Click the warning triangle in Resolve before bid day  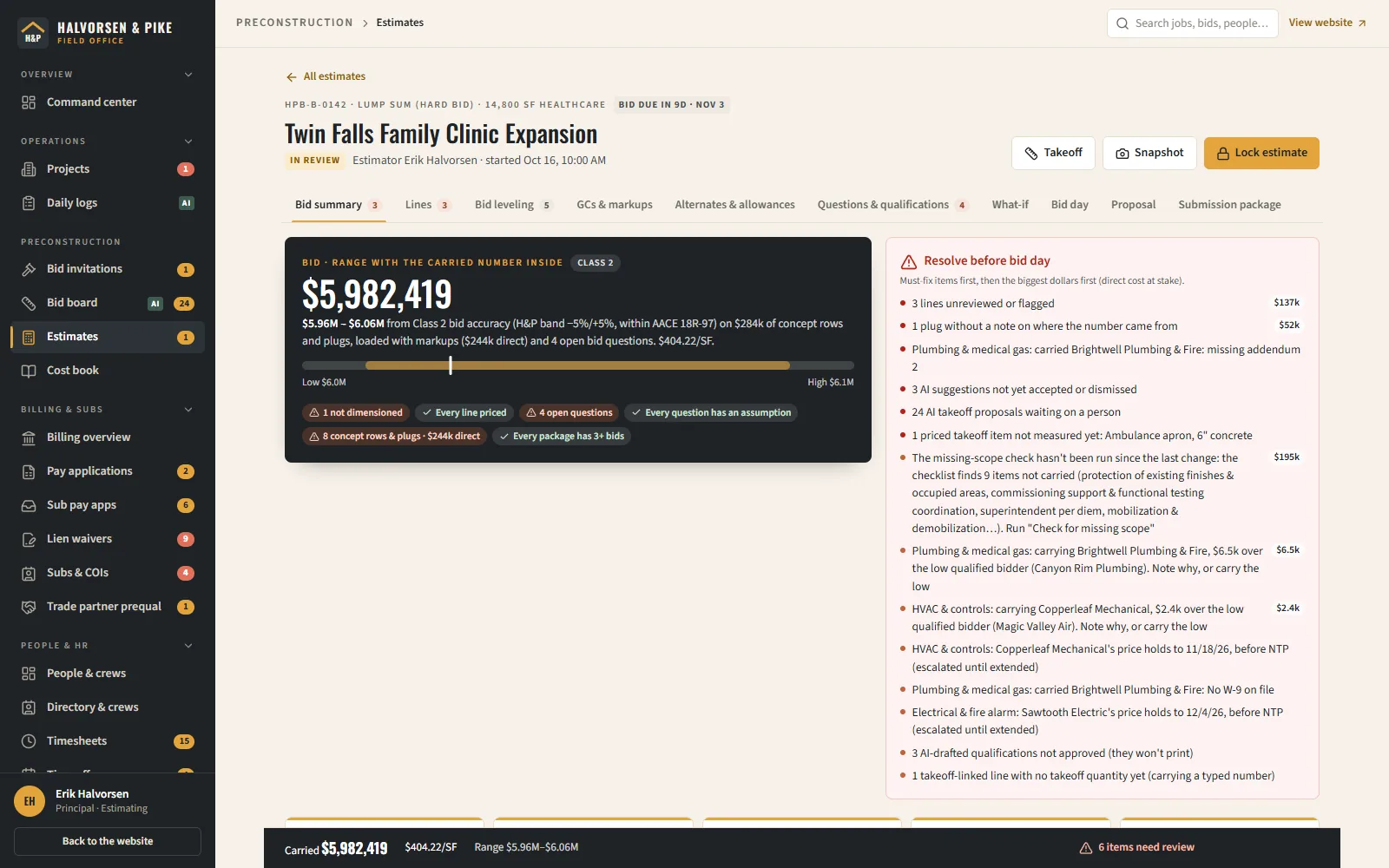[x=909, y=261]
